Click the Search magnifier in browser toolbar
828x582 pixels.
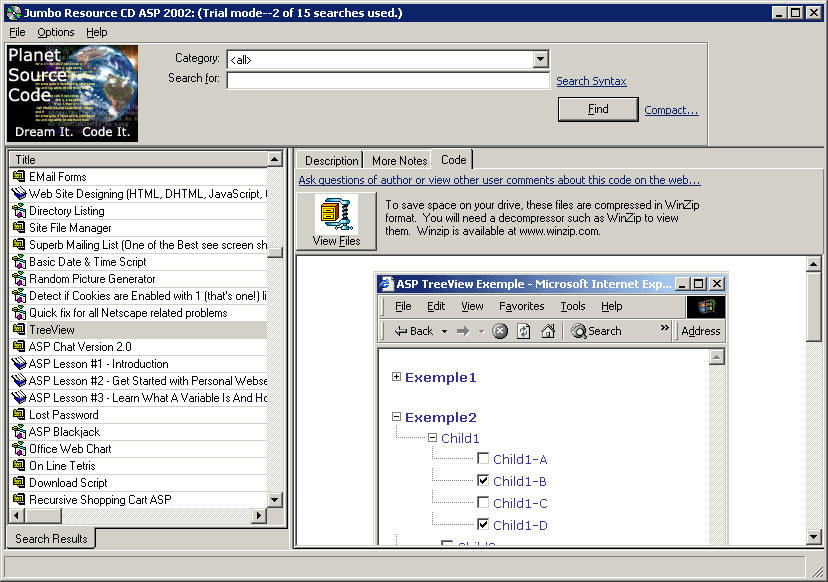[579, 331]
